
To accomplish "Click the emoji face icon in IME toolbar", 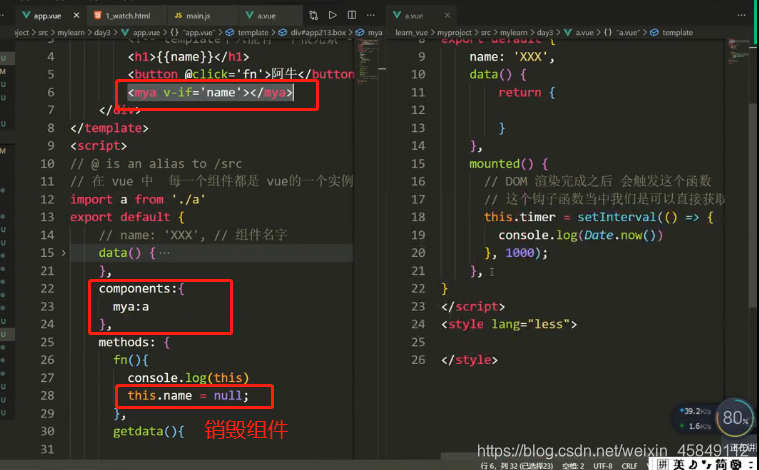I will click(736, 464).
